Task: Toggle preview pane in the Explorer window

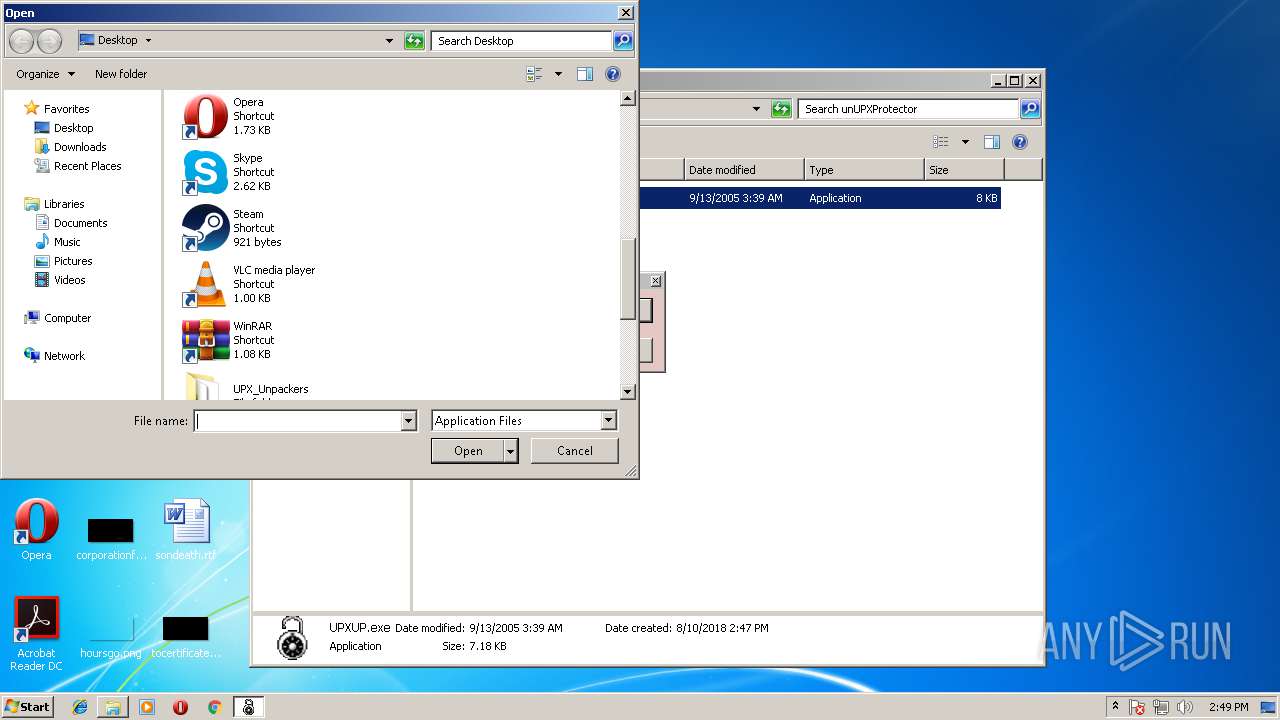Action: 992,142
